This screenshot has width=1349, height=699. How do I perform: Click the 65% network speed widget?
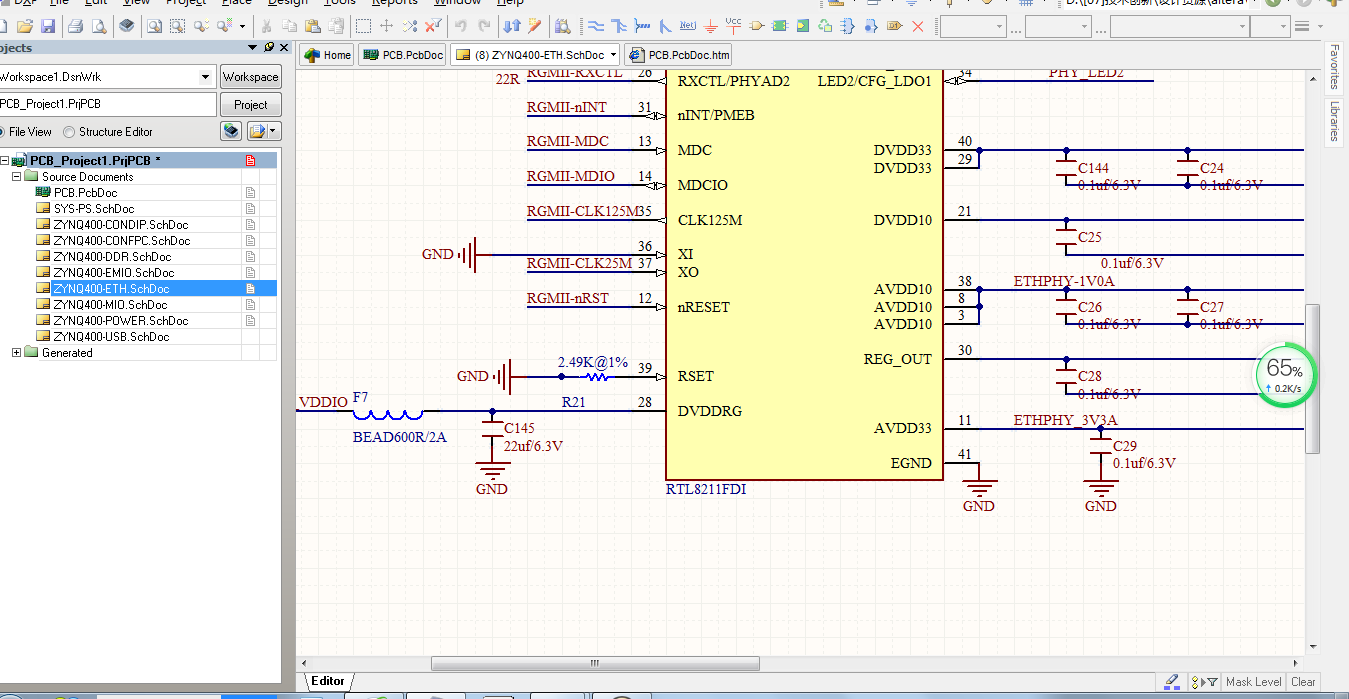click(1286, 374)
